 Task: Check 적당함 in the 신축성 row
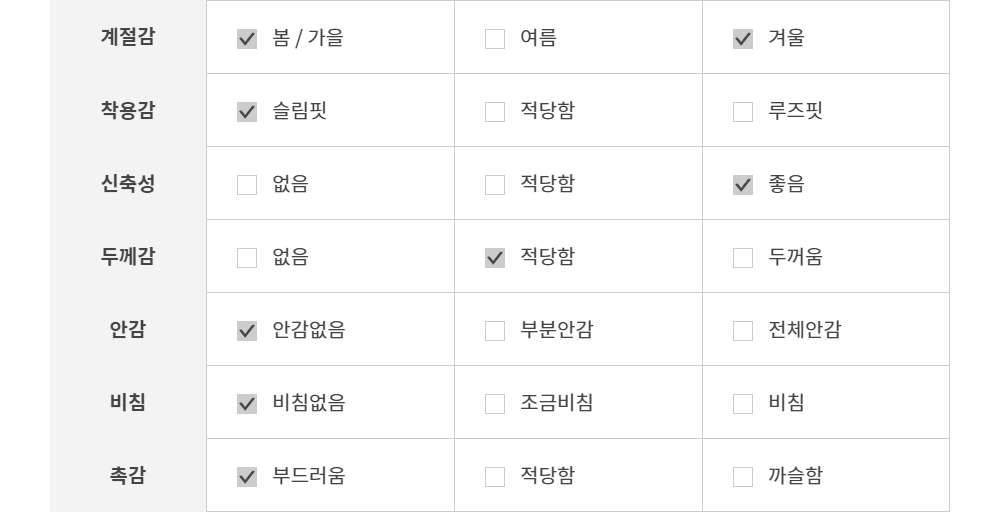coord(495,185)
